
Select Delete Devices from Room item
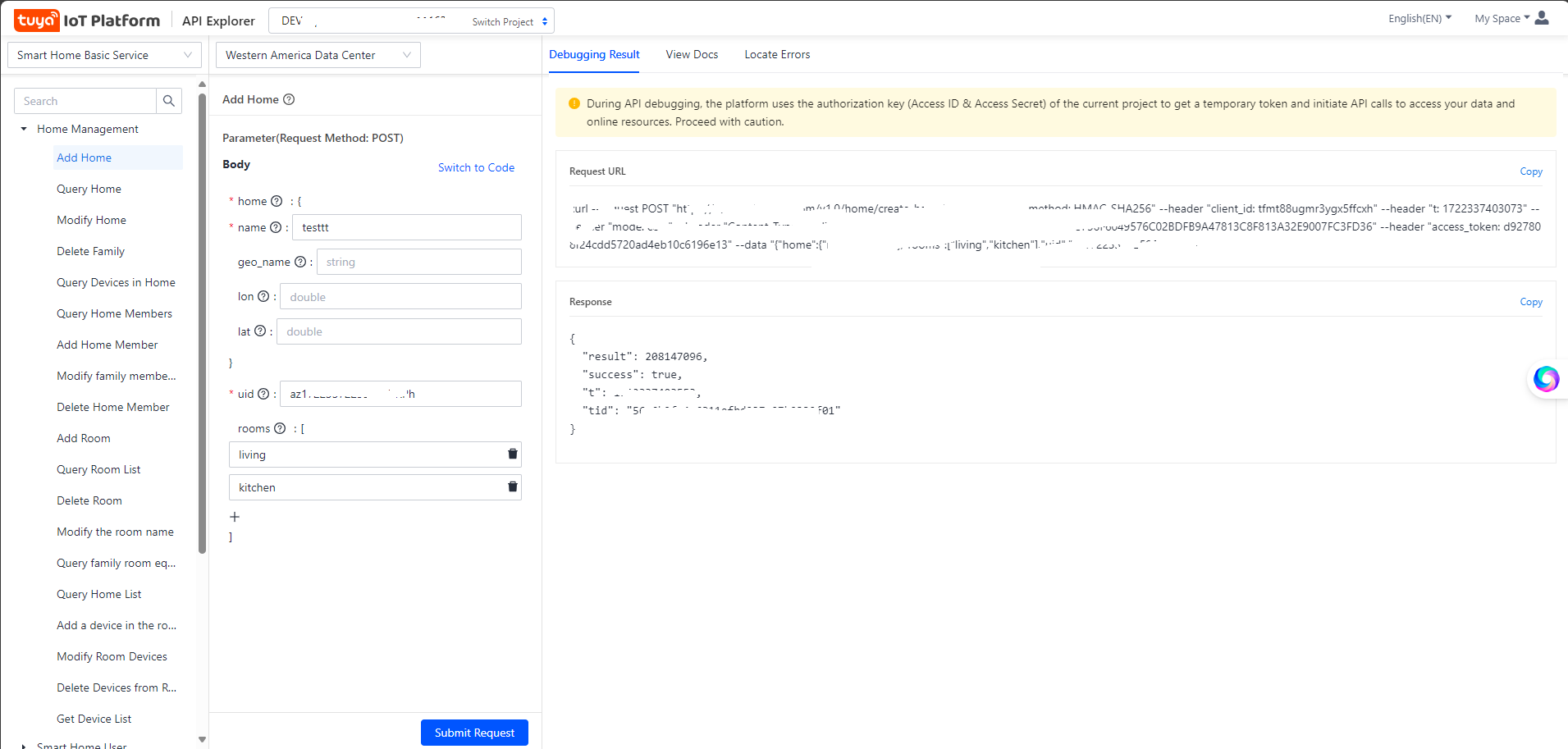pyautogui.click(x=117, y=687)
